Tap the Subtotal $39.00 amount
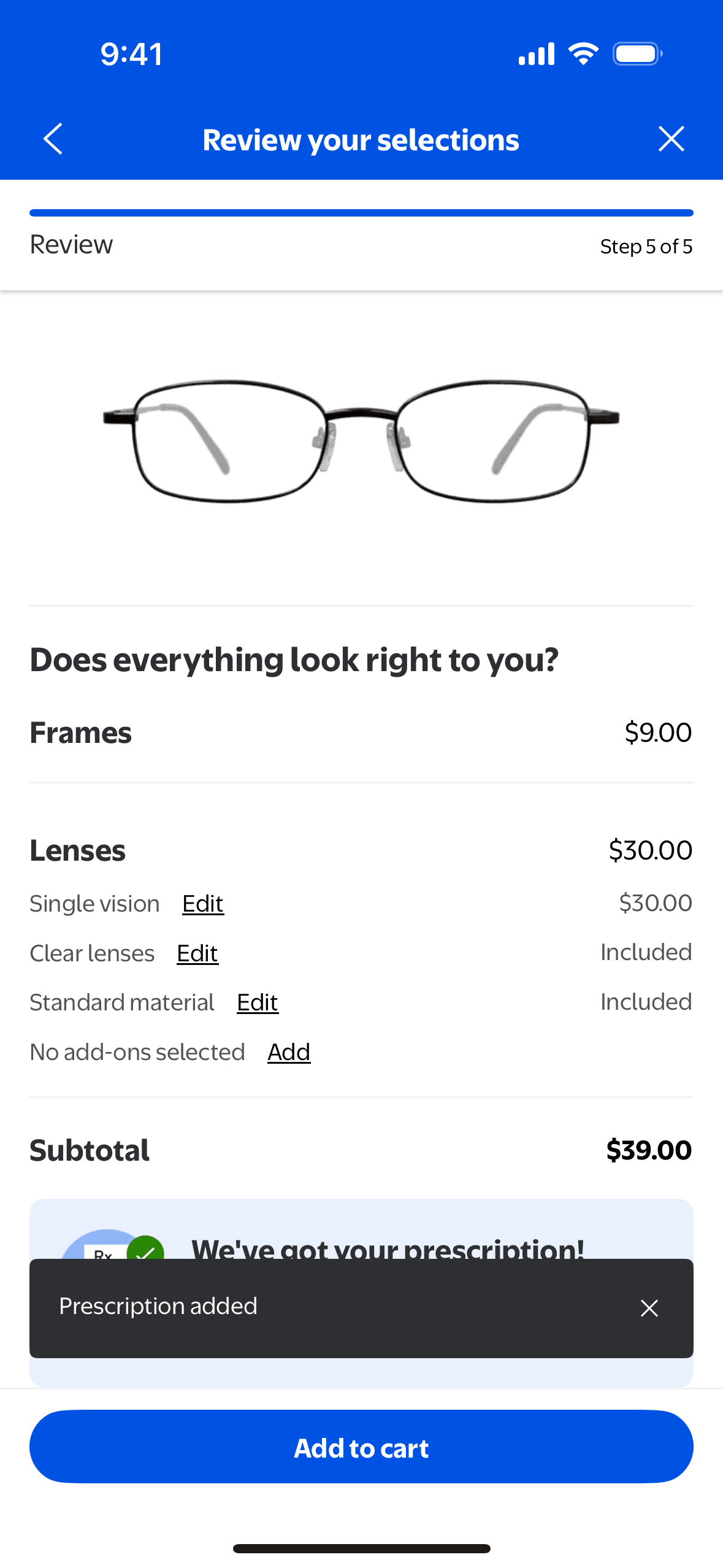This screenshot has height=1568, width=723. pos(649,1150)
